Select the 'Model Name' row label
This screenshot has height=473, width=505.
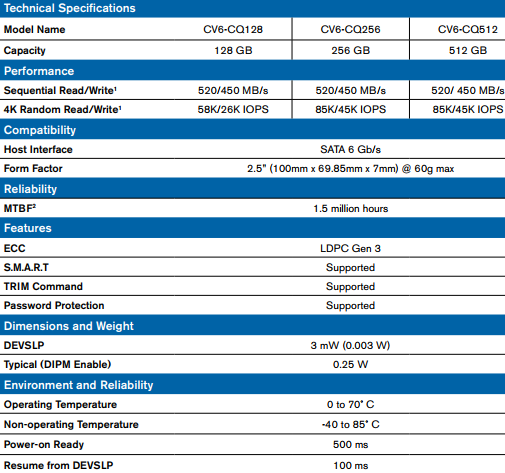34,29
